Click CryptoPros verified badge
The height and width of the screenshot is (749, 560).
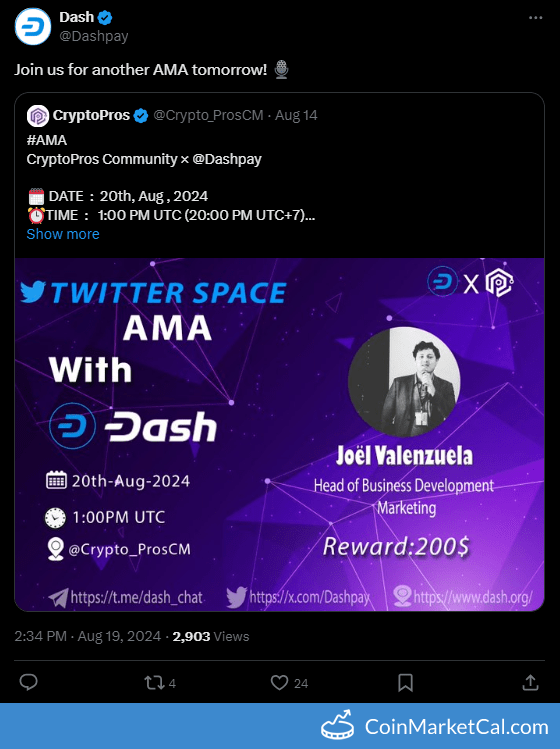141,116
